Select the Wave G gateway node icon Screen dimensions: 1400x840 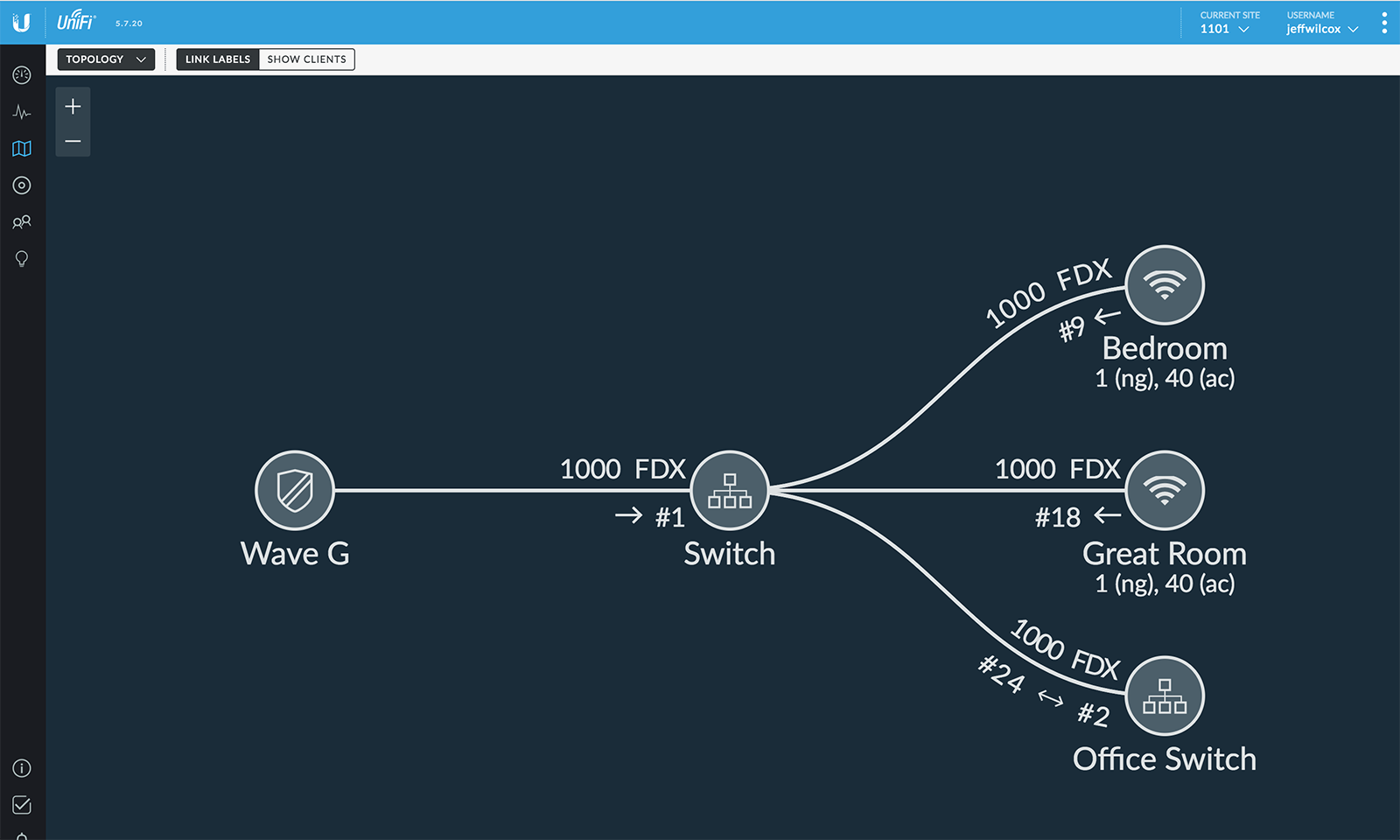point(295,490)
